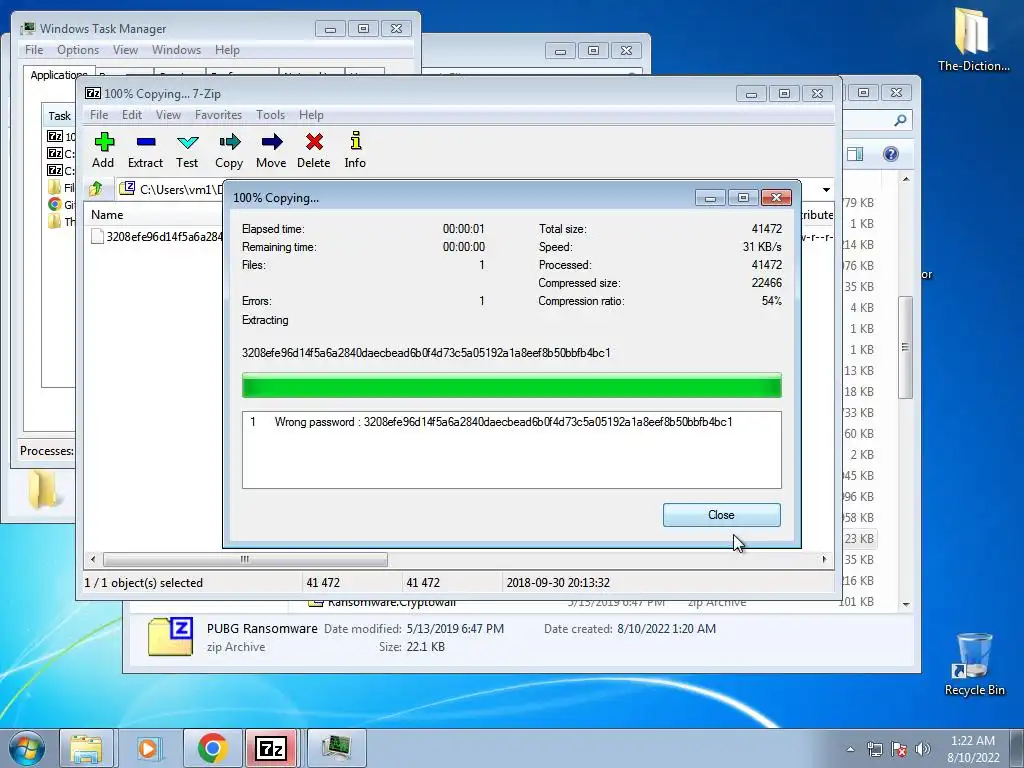Click Explorer help question mark icon

pos(891,154)
